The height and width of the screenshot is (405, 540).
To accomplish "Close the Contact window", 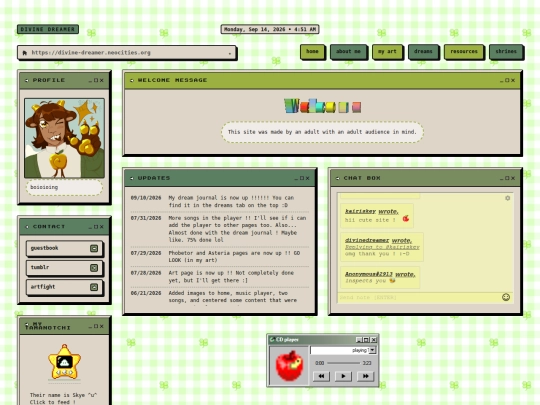I will click(101, 227).
